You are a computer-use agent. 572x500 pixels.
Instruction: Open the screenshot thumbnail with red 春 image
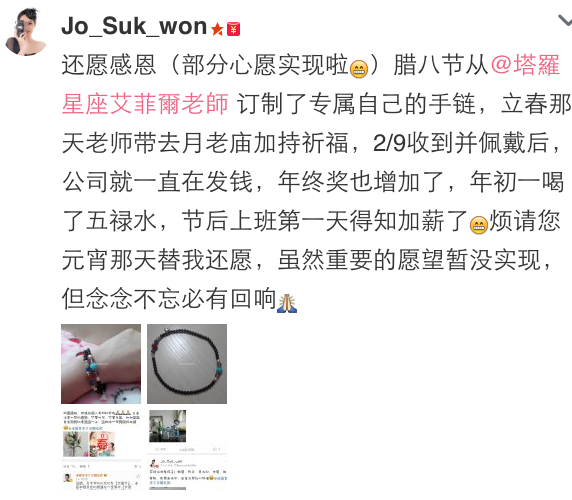pos(101,450)
